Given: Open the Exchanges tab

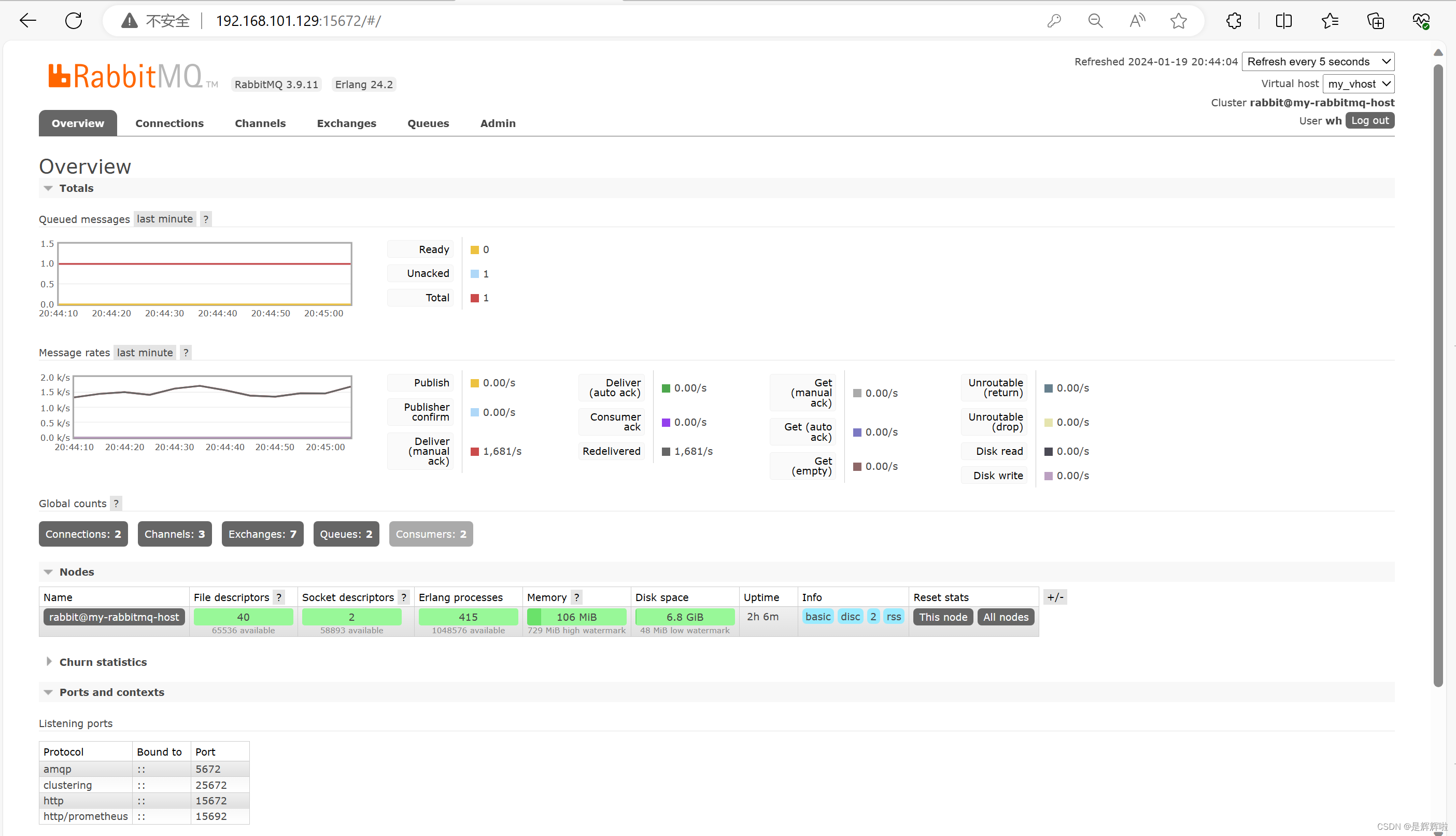Looking at the screenshot, I should (x=346, y=123).
